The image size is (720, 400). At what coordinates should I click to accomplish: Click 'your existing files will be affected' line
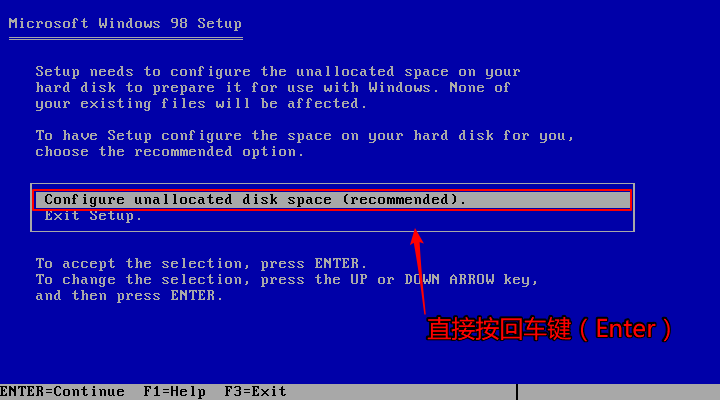(201, 104)
